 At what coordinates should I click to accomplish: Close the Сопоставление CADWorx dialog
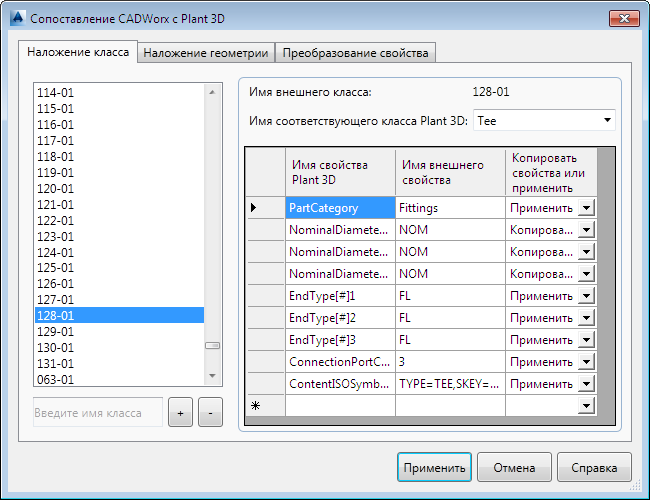(x=624, y=18)
